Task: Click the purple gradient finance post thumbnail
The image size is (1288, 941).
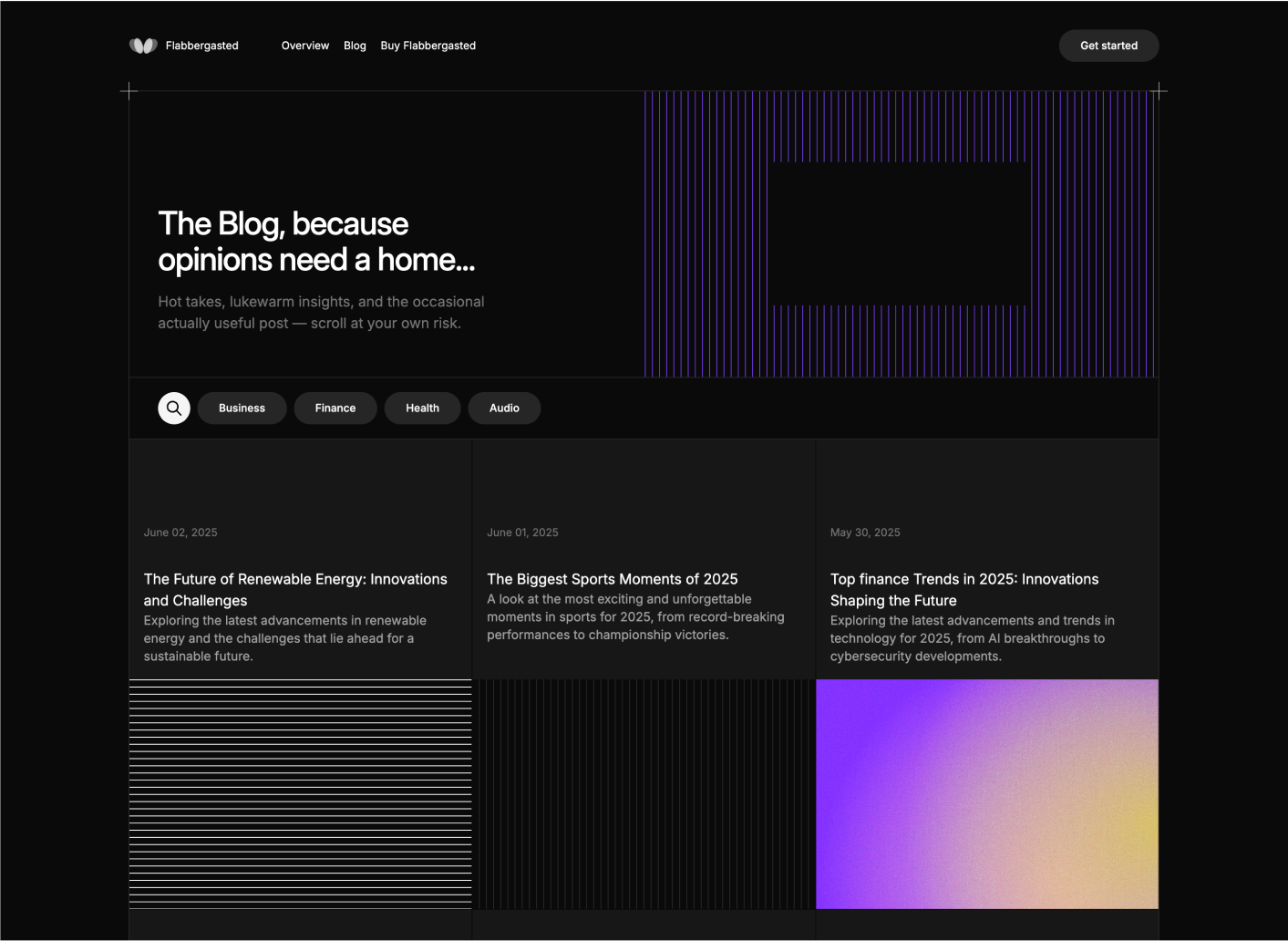Action: point(987,794)
